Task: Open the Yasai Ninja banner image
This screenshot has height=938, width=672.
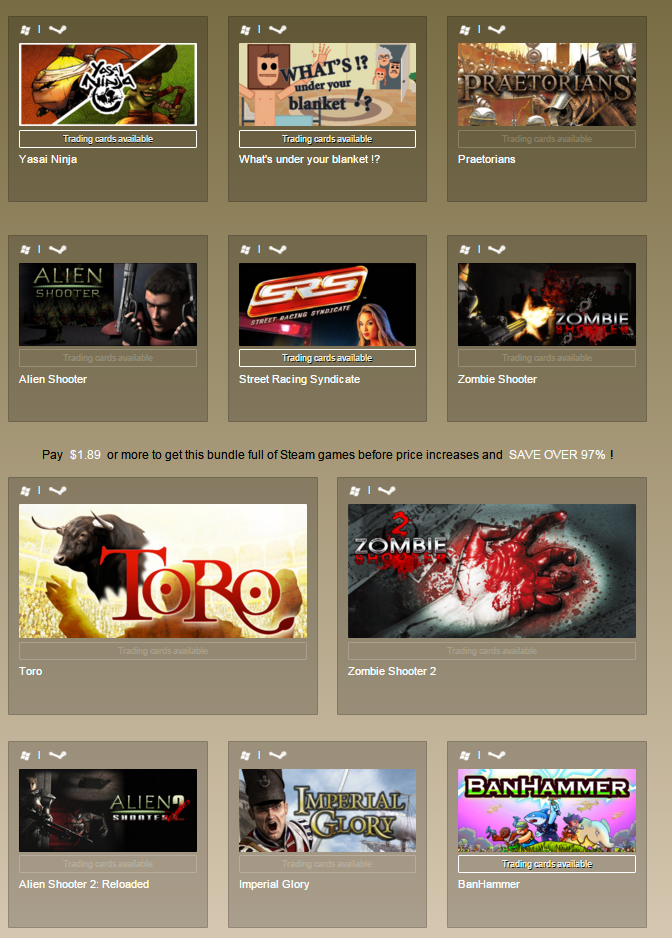Action: [108, 84]
